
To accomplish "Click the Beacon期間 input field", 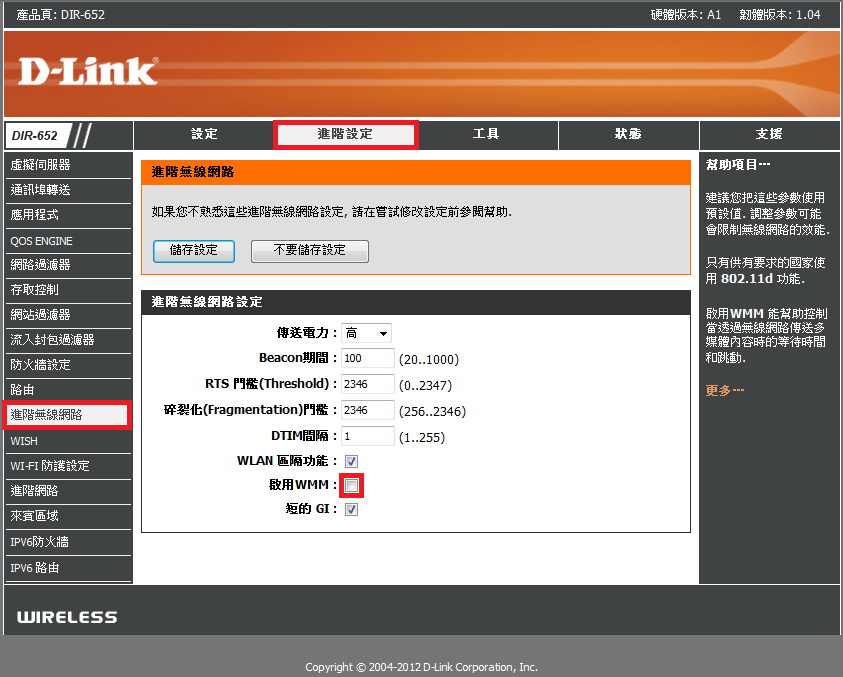I will (x=368, y=358).
